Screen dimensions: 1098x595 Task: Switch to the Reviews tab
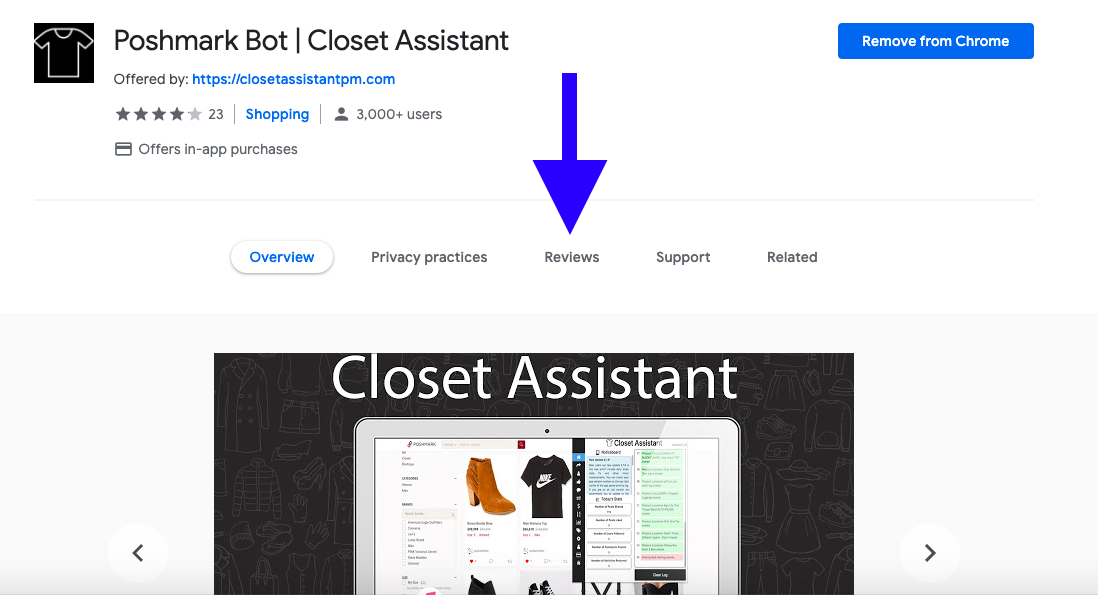[x=571, y=257]
